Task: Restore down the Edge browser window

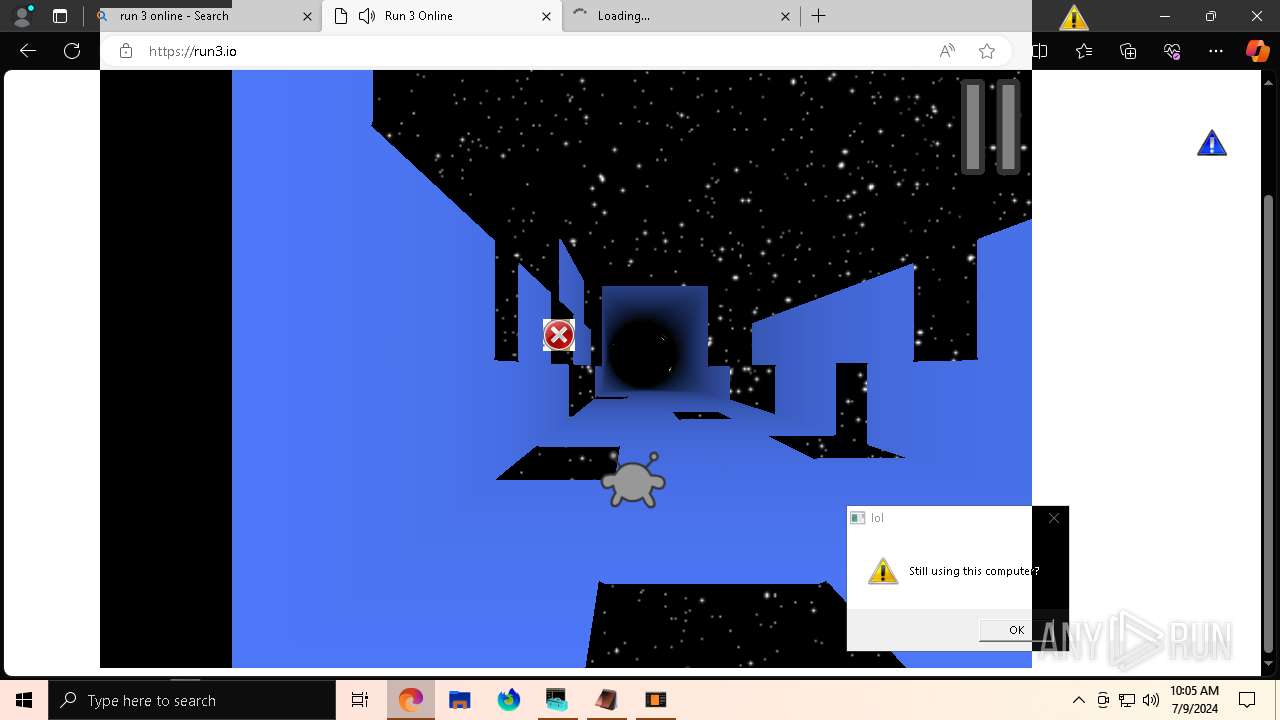Action: point(1211,16)
